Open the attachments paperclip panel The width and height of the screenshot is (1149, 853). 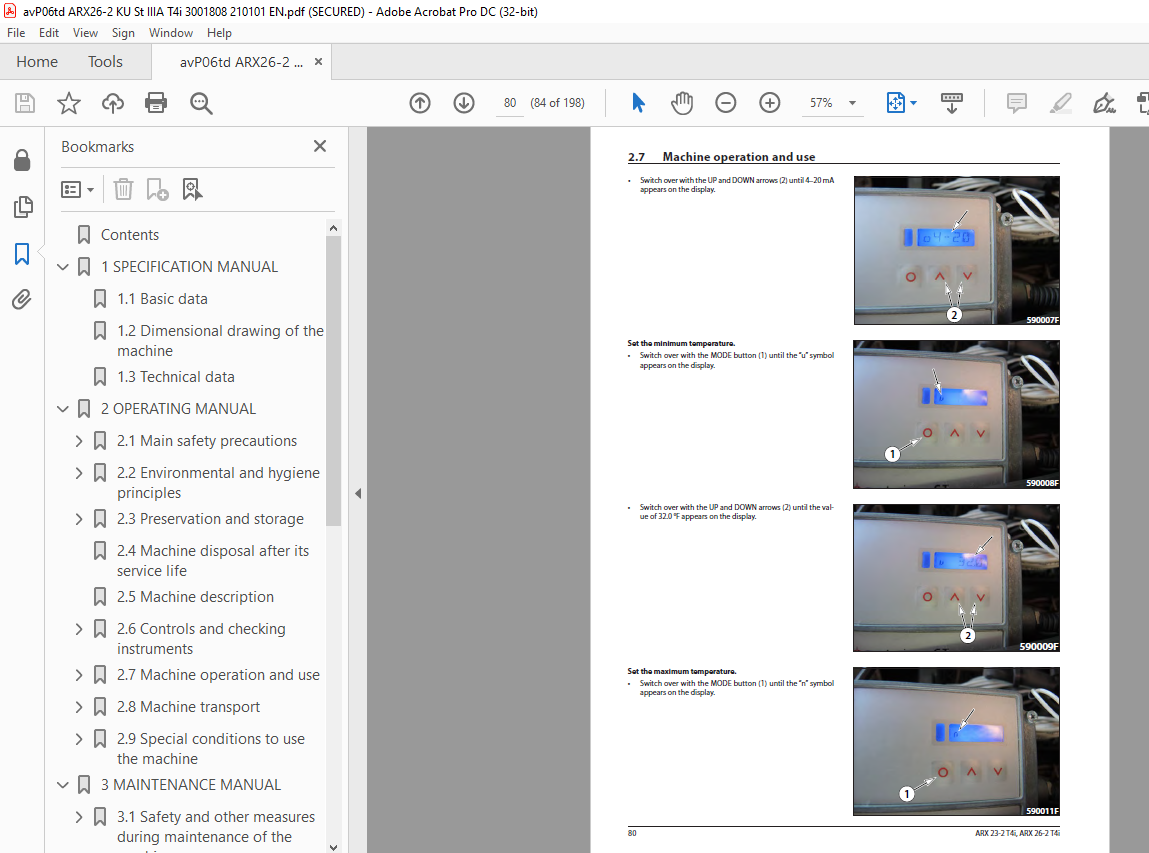[21, 300]
